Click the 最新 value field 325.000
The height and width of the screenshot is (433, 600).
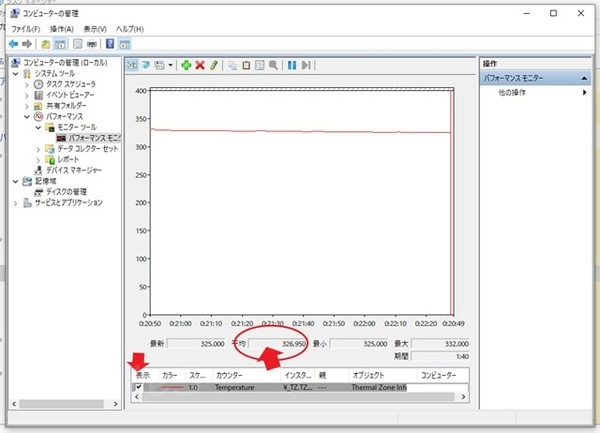[196, 343]
